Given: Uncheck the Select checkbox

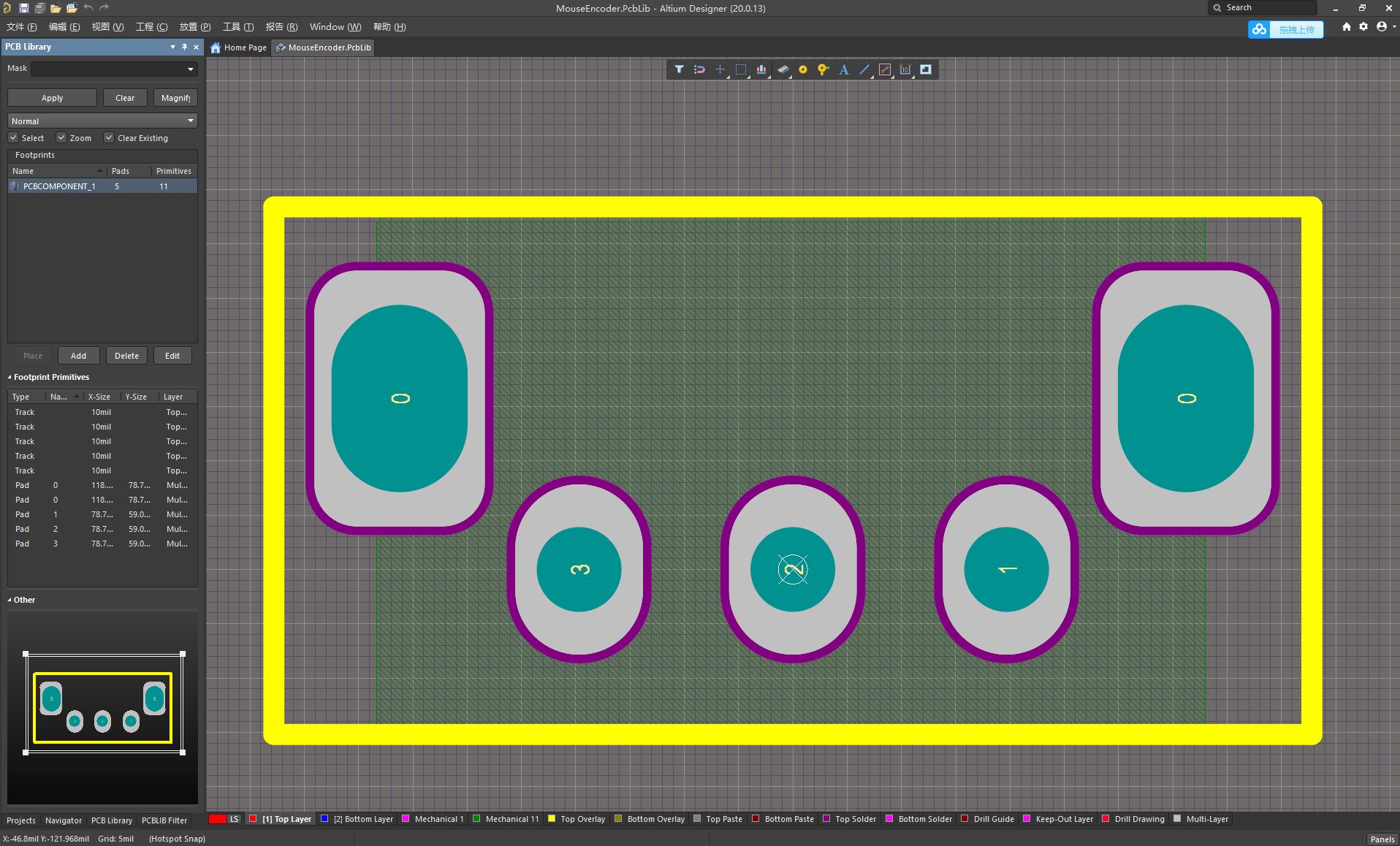Looking at the screenshot, I should (13, 137).
